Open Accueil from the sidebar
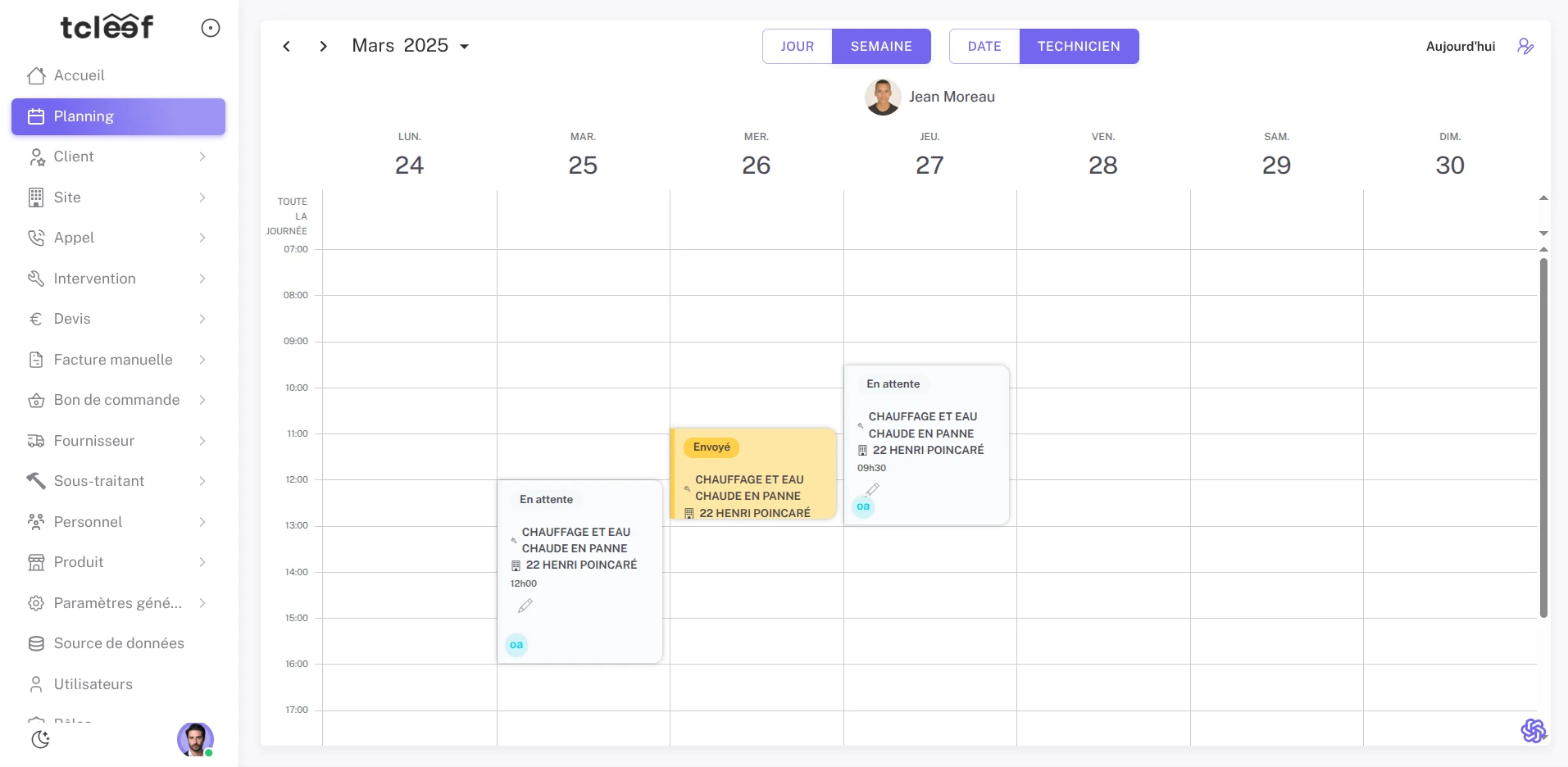This screenshot has width=1568, height=767. (x=79, y=75)
